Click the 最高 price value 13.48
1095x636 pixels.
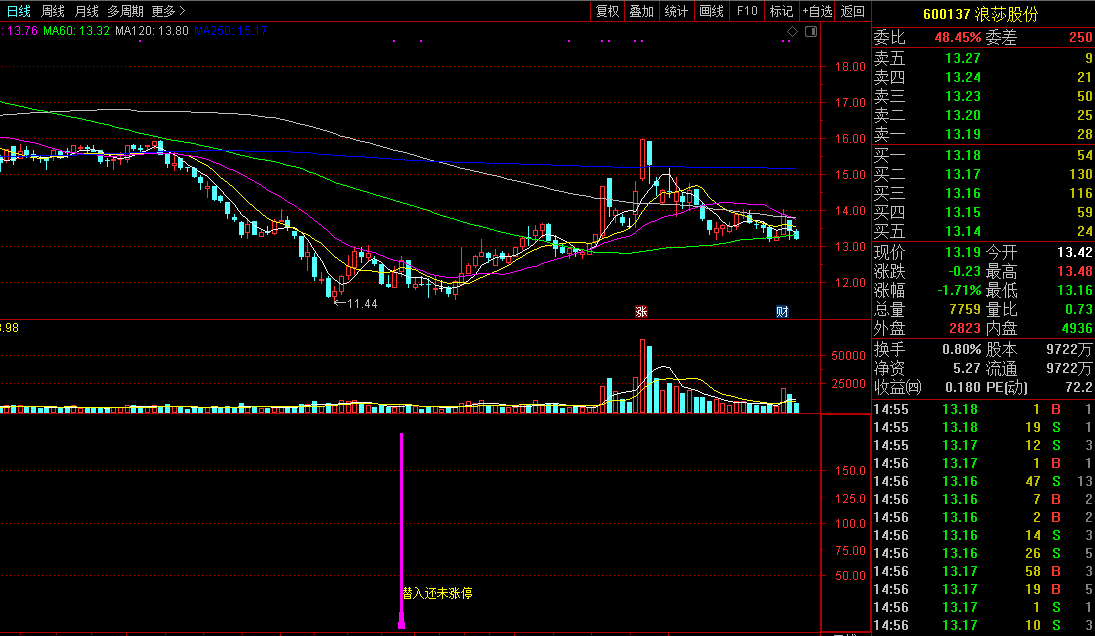(x=1074, y=271)
